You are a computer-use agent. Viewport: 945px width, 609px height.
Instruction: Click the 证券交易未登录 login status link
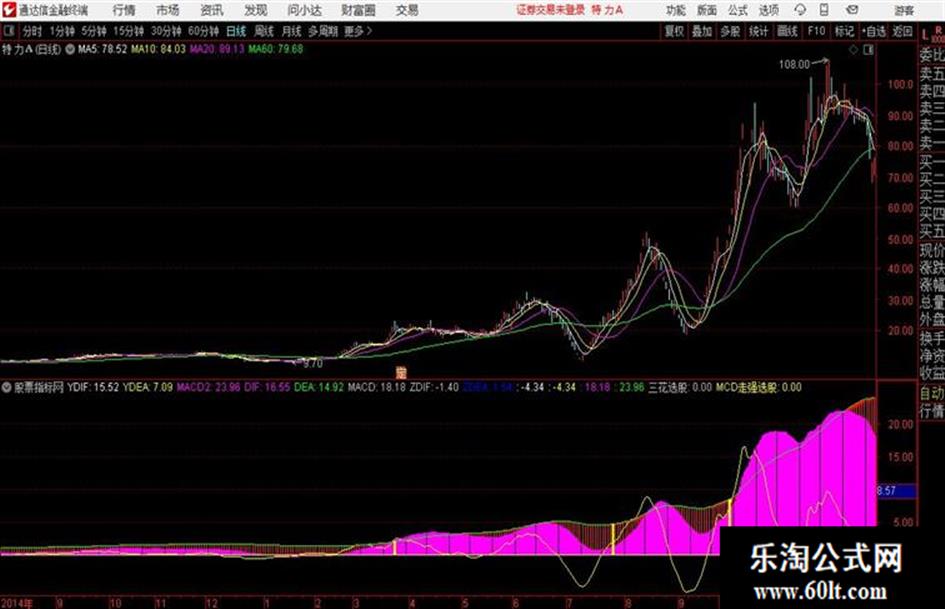click(550, 10)
